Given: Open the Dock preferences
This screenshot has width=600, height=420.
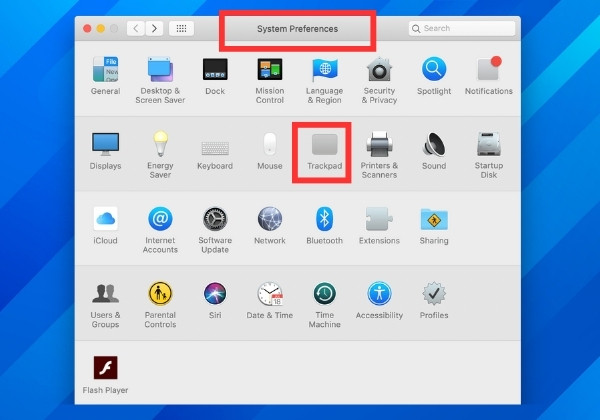Looking at the screenshot, I should 215,76.
